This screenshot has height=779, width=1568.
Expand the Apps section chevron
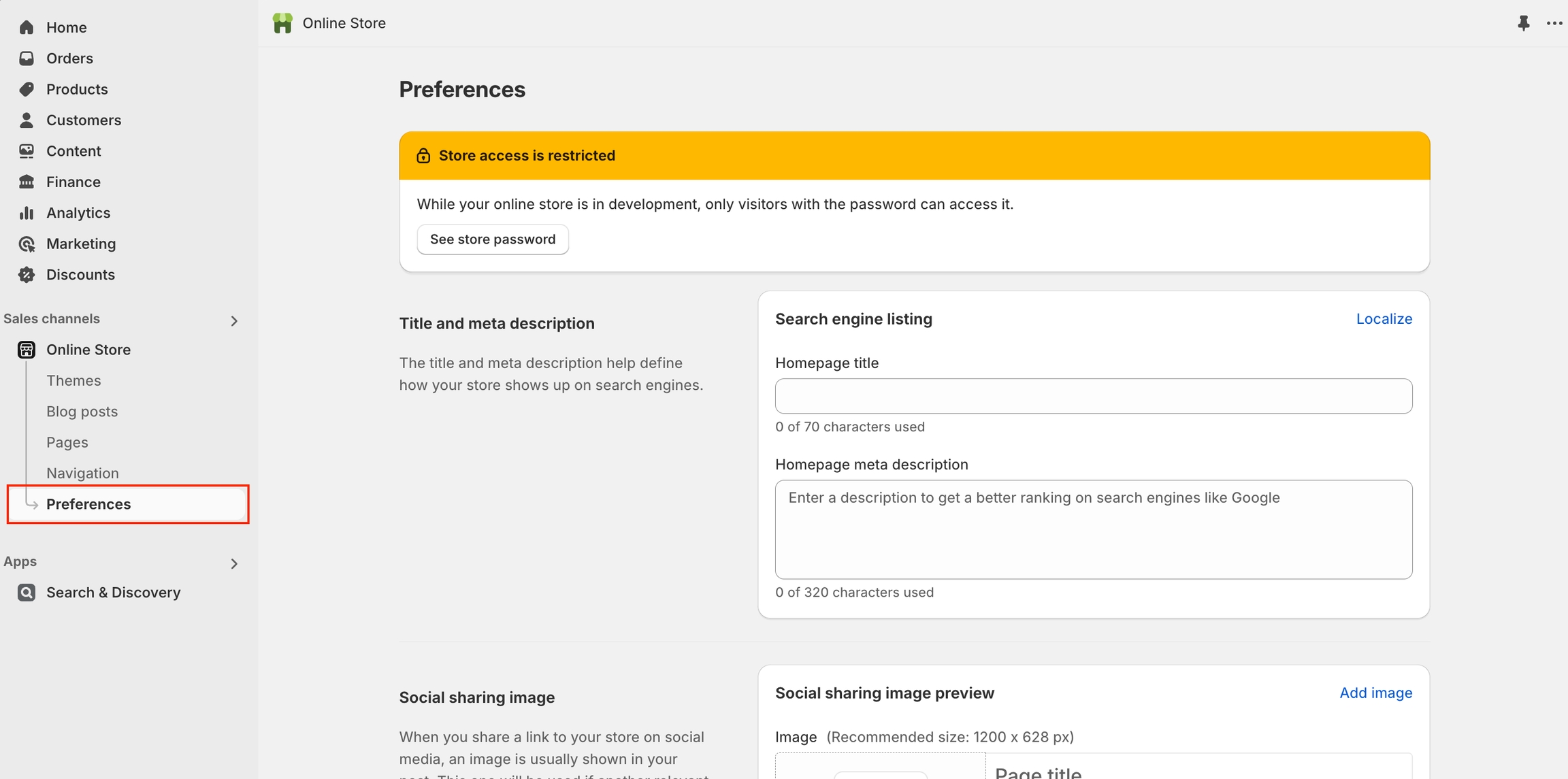[234, 563]
